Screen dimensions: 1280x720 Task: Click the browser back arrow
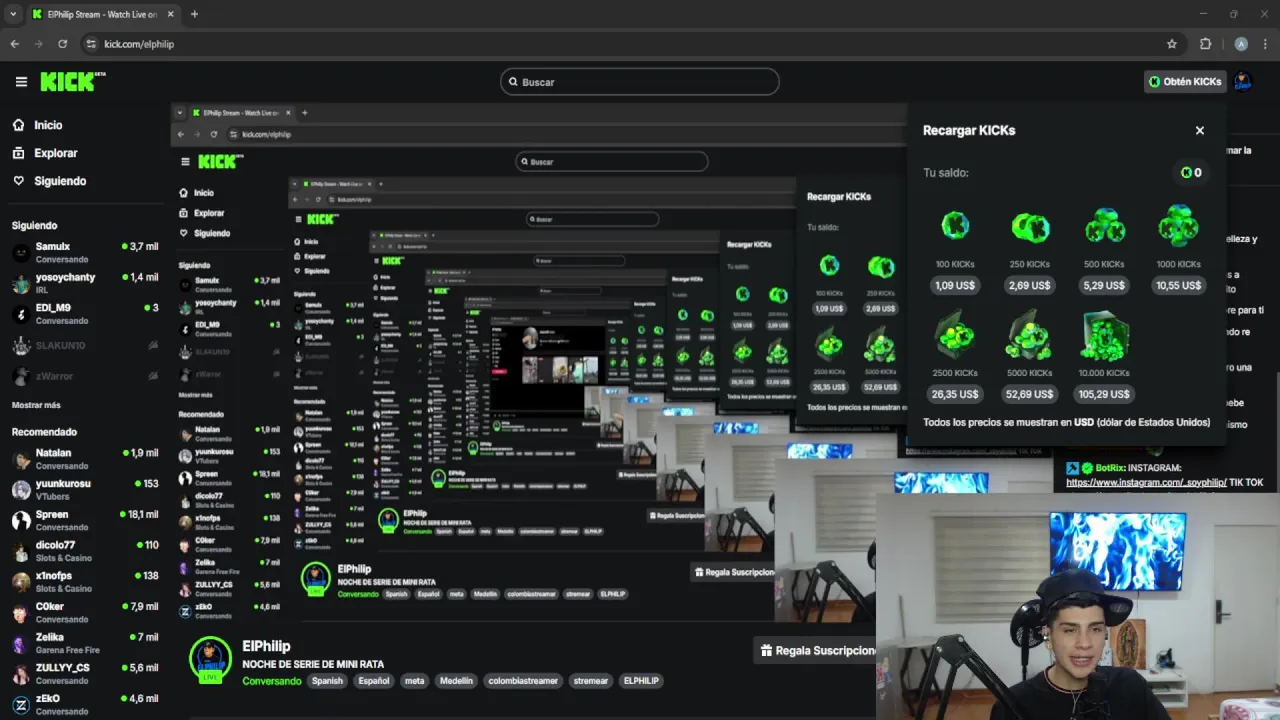14,44
